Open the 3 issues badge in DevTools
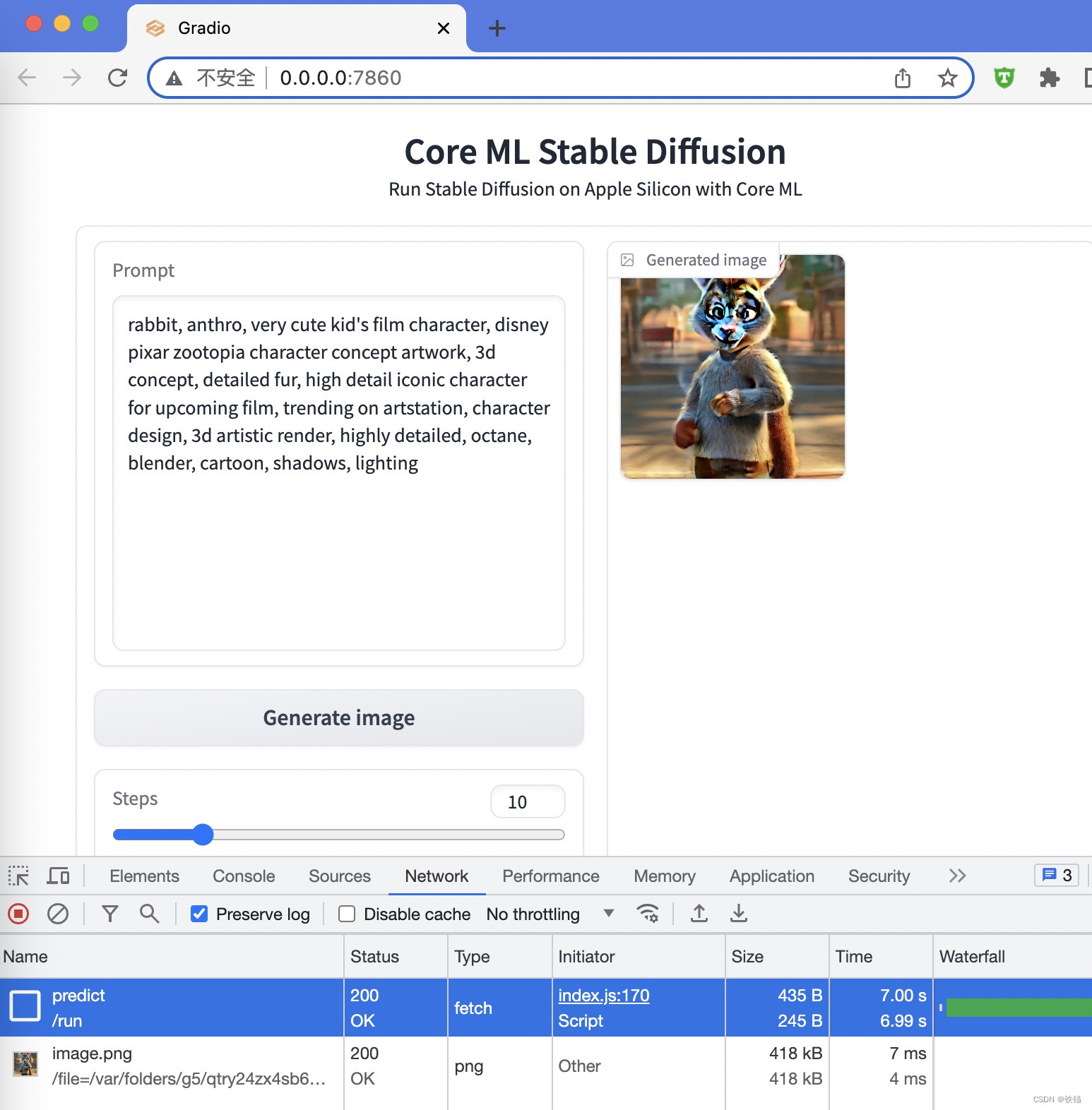Viewport: 1092px width, 1110px height. point(1057,876)
